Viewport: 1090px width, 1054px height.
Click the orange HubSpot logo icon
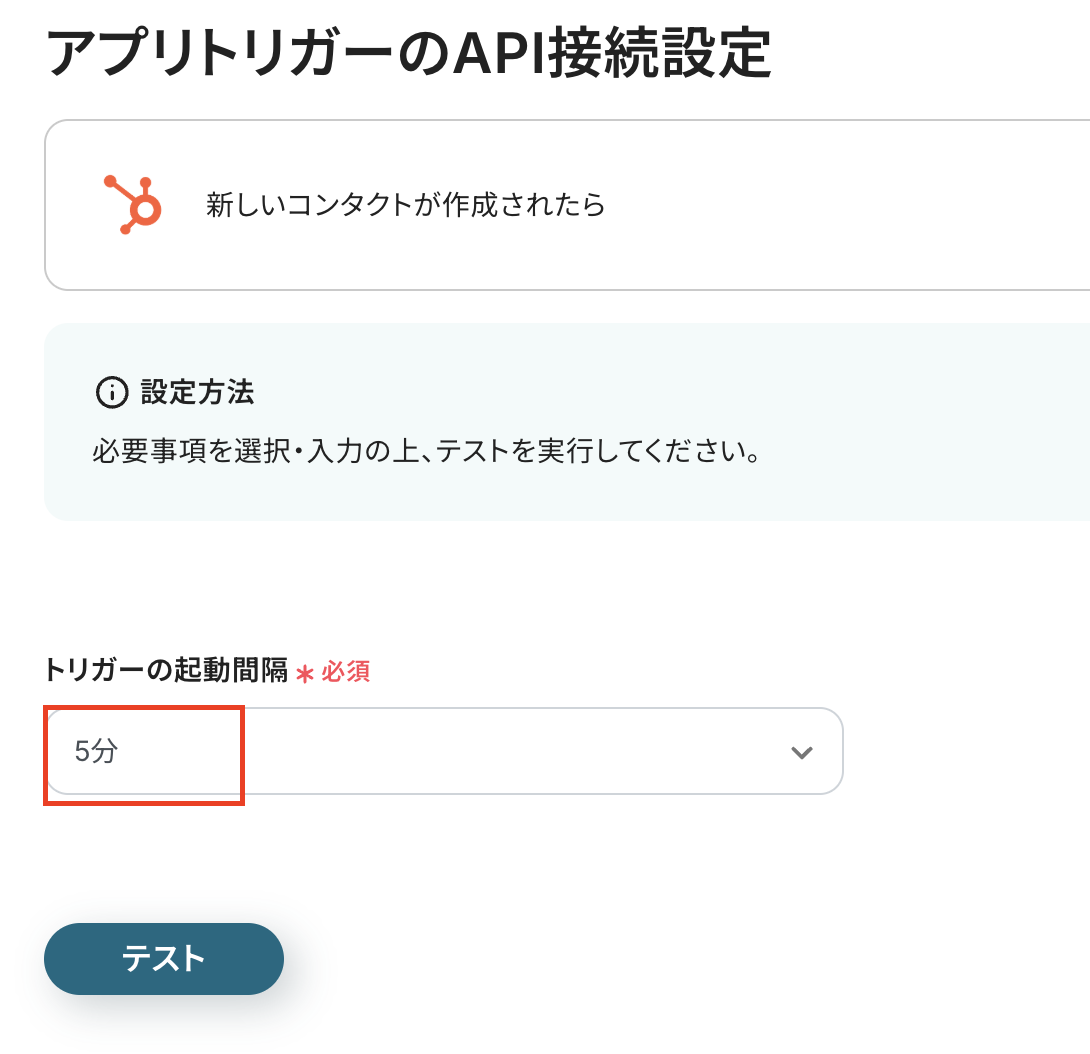pos(132,205)
